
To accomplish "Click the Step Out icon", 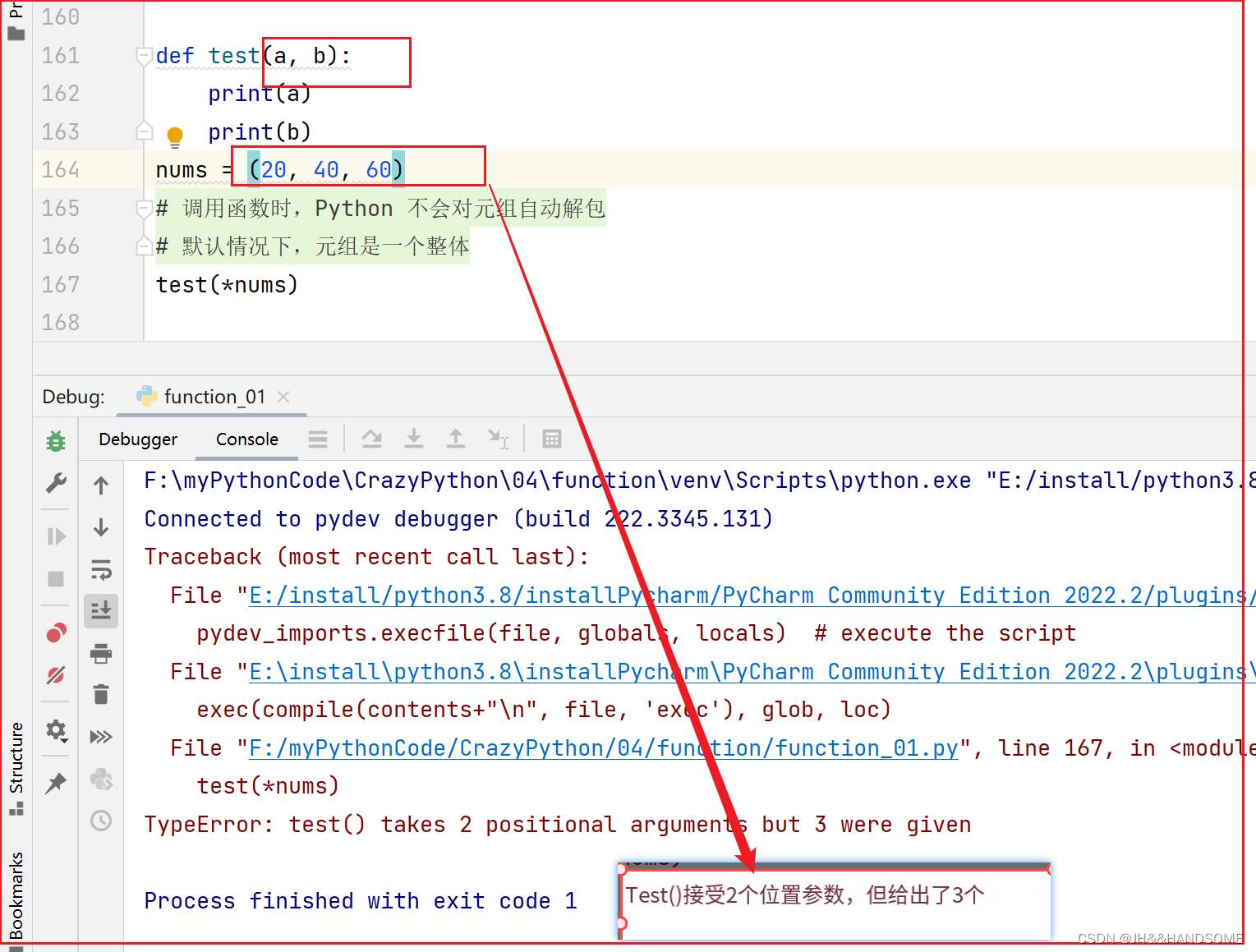I will tap(456, 439).
